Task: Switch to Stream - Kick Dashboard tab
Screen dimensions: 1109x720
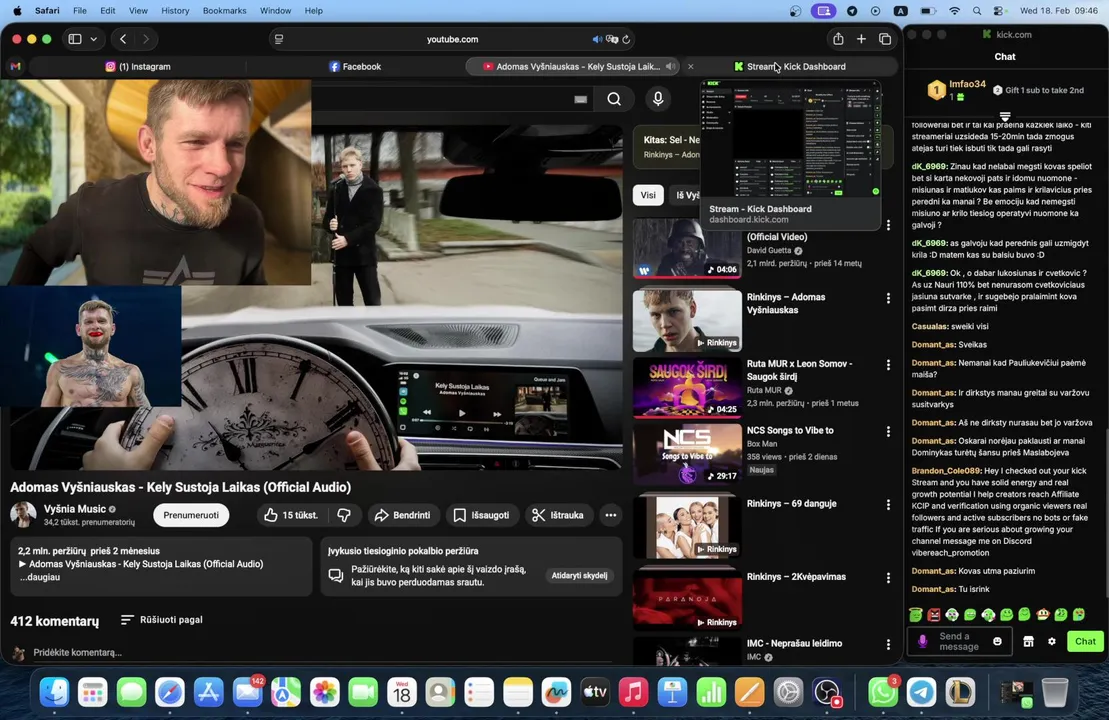Action: tap(789, 66)
